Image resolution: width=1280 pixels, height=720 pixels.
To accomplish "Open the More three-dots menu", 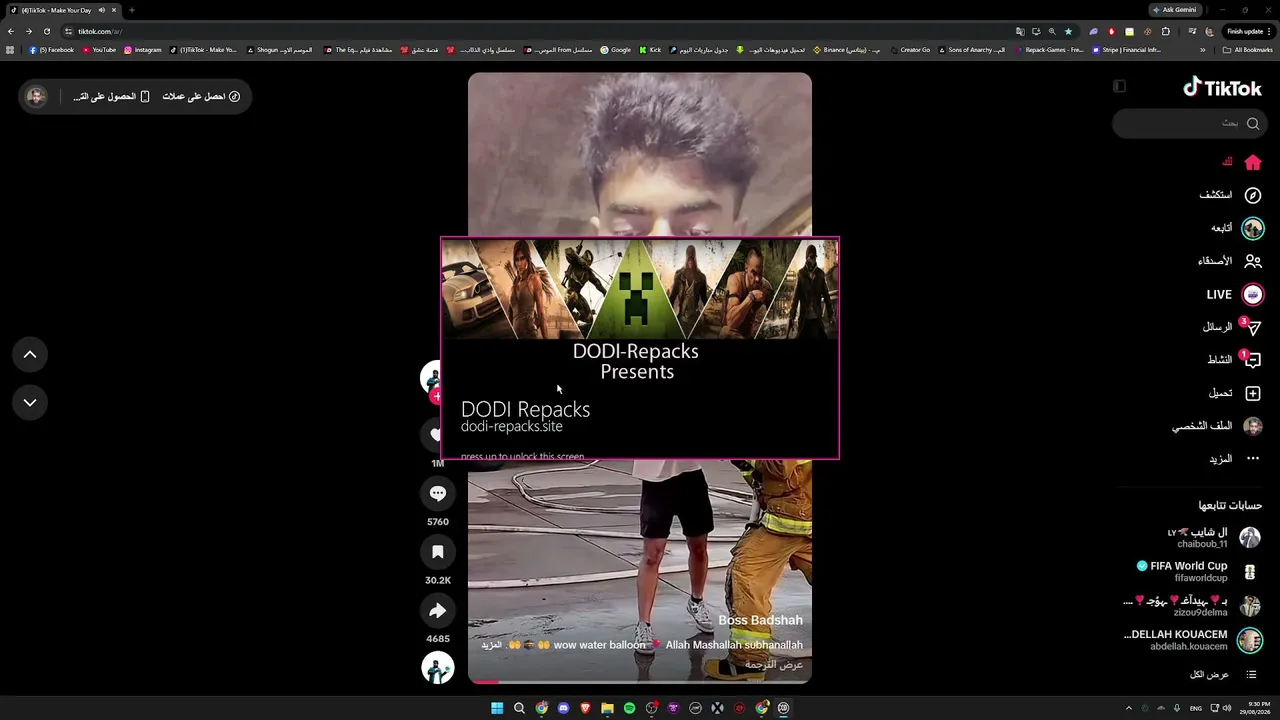I will tap(1253, 459).
